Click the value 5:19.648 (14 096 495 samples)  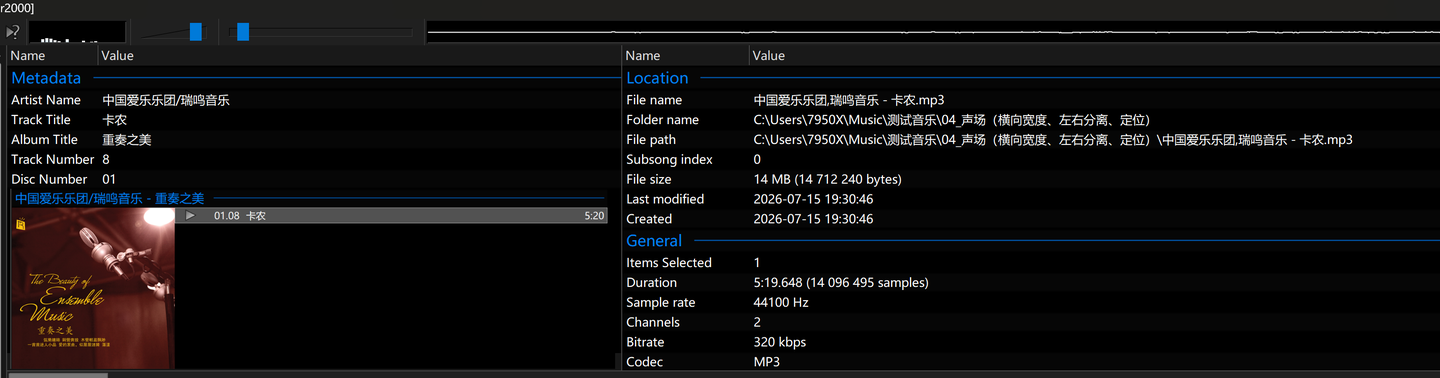coord(841,283)
